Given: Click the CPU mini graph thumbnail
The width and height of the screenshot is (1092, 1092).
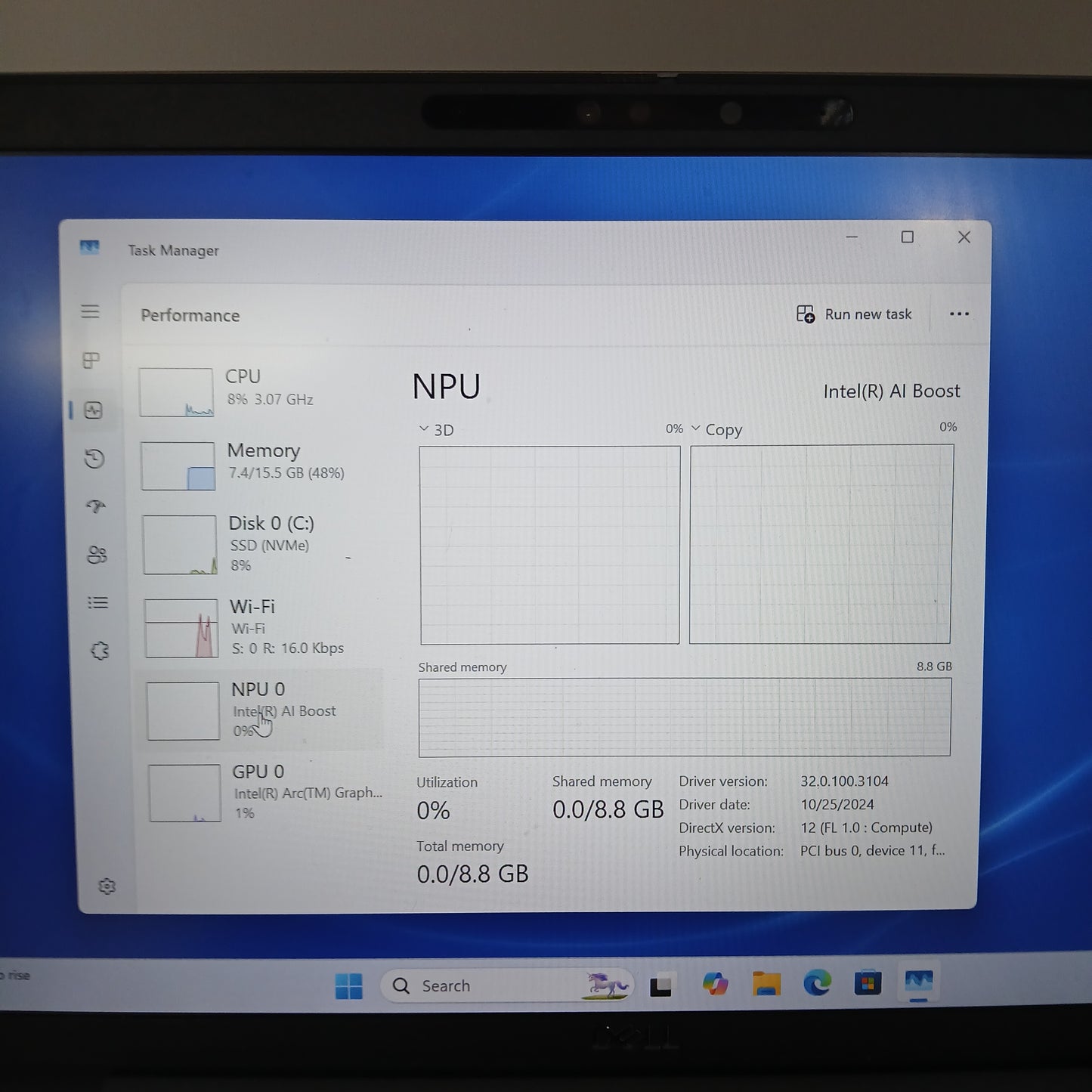Looking at the screenshot, I should pos(176,392).
